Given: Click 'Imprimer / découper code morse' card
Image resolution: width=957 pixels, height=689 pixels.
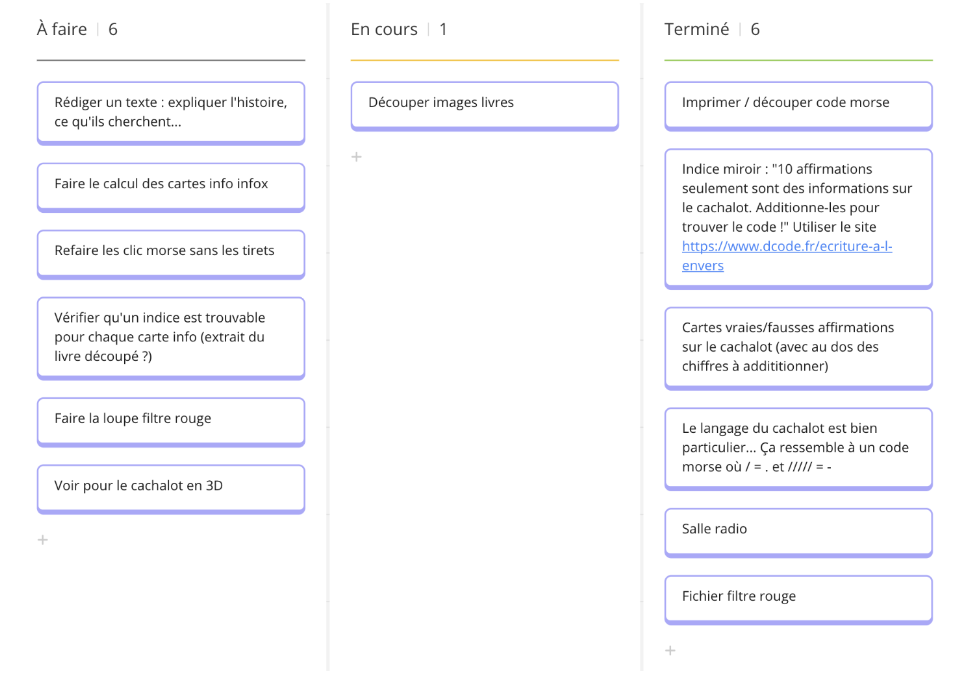Looking at the screenshot, I should [x=798, y=103].
